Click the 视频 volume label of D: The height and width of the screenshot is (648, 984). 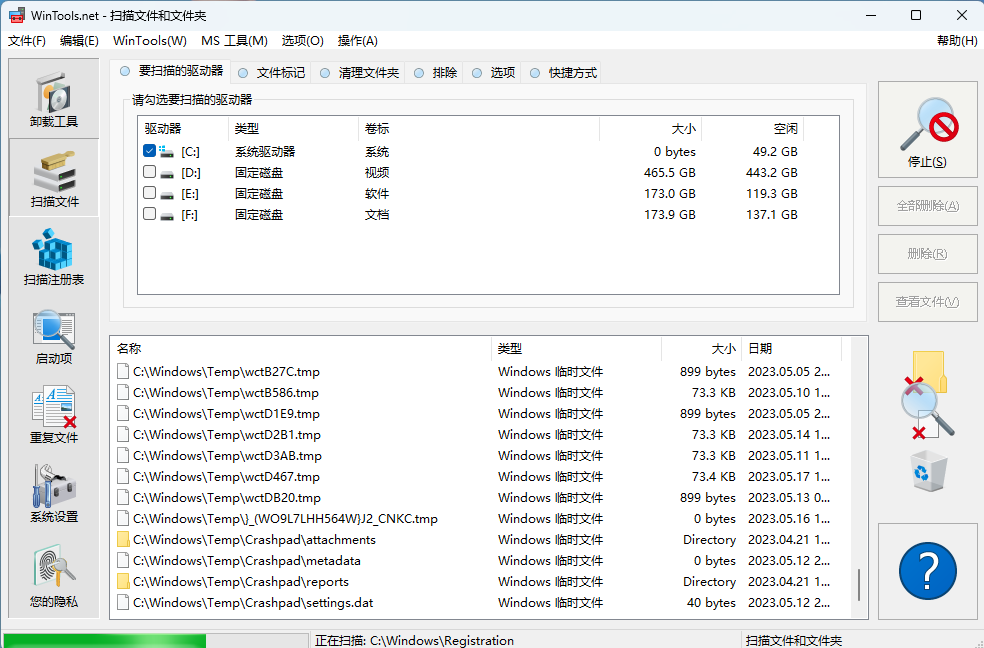click(x=377, y=173)
